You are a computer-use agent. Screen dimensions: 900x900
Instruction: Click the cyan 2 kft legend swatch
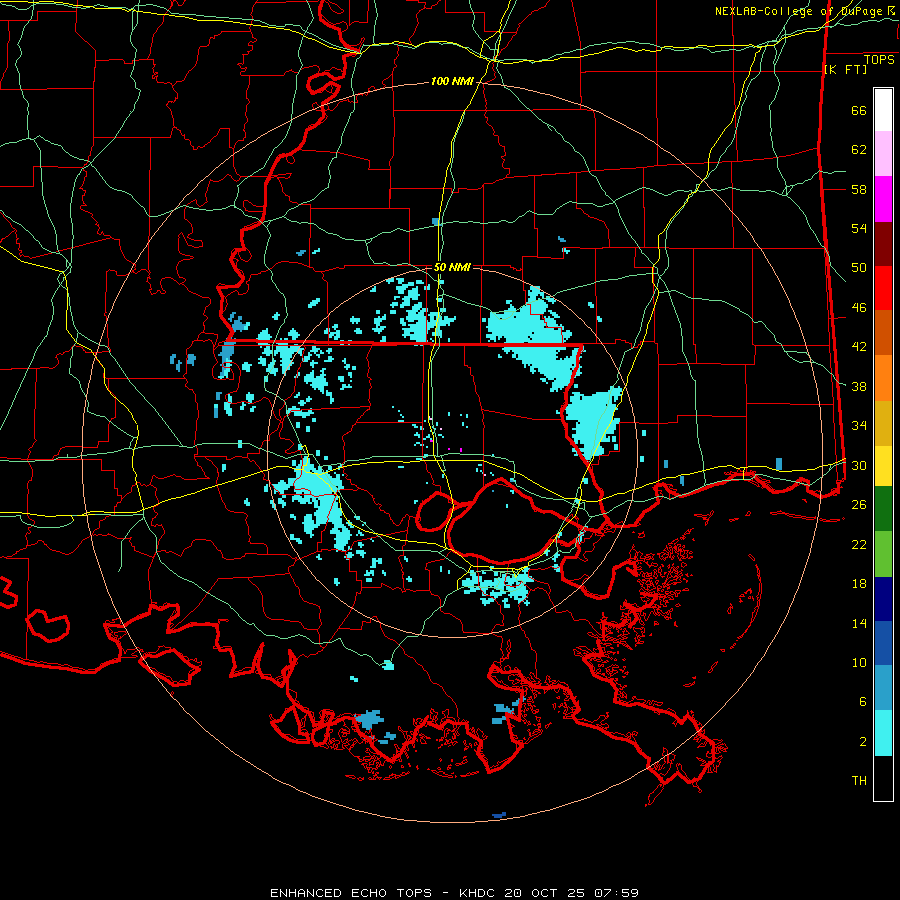click(x=883, y=733)
